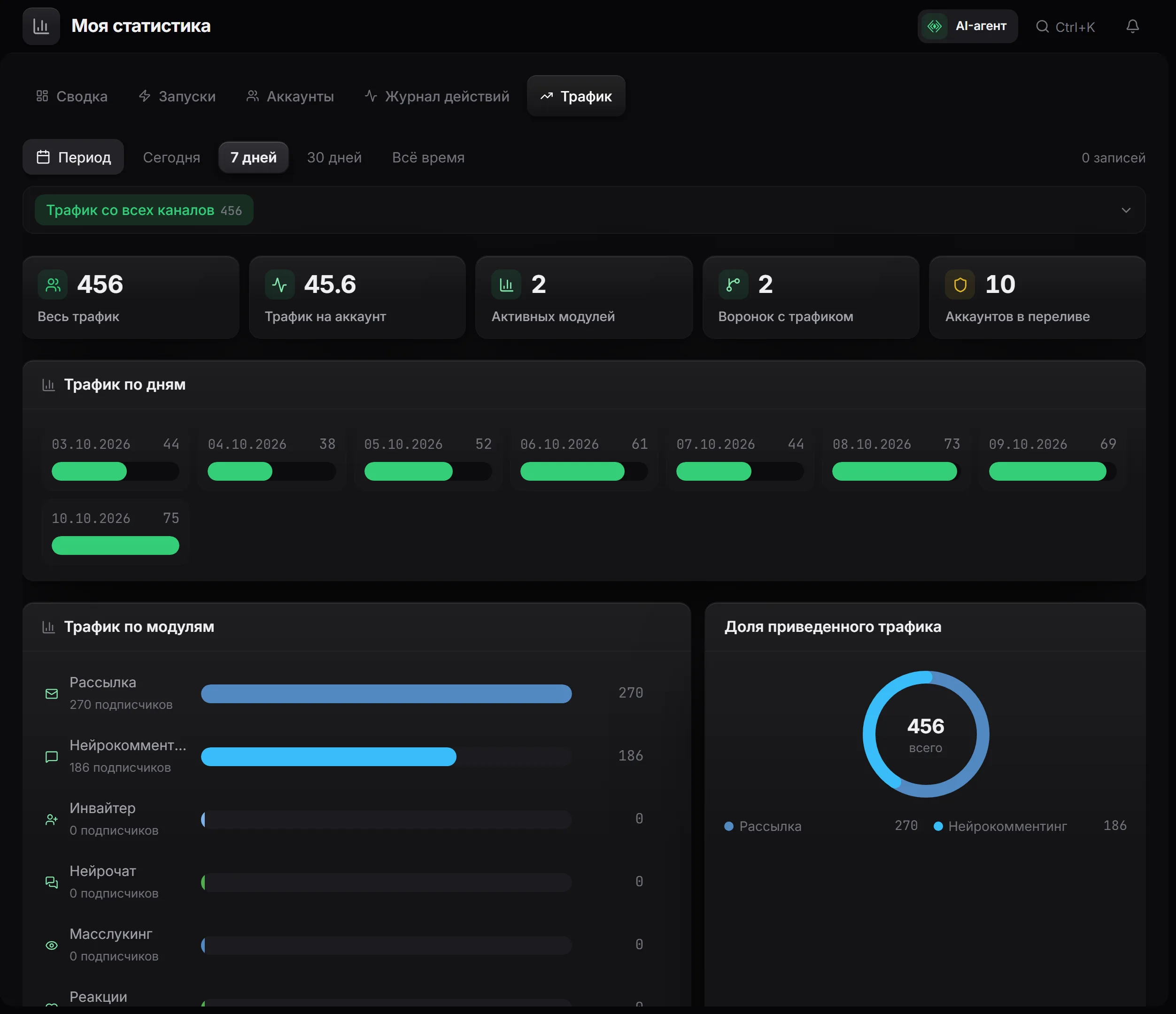Filter by Сегодня period
This screenshot has width=1176, height=1014.
(171, 158)
